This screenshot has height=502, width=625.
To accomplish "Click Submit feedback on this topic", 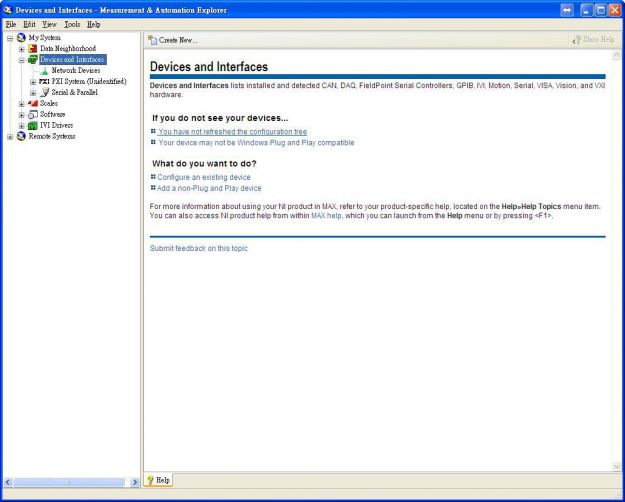I will point(199,248).
